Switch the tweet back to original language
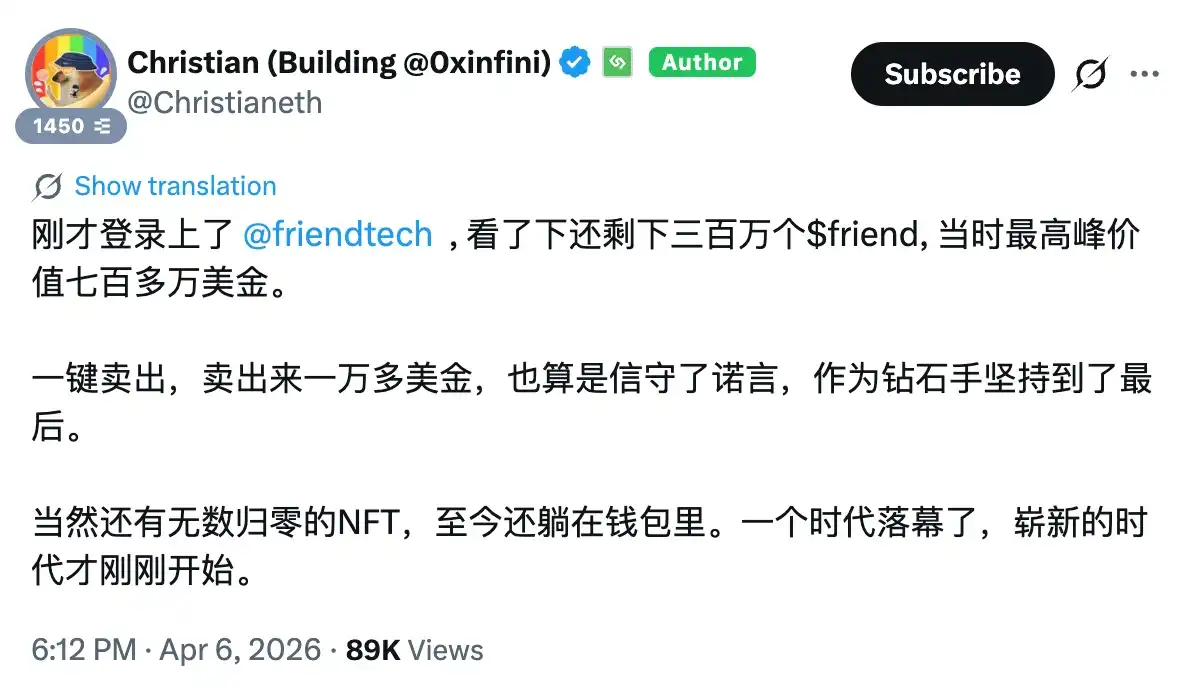The width and height of the screenshot is (1192, 688). pyautogui.click(x=174, y=185)
